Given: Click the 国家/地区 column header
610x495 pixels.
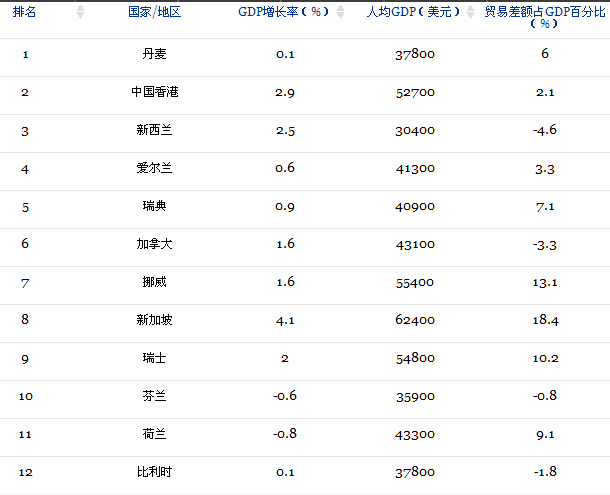Looking at the screenshot, I should (154, 12).
